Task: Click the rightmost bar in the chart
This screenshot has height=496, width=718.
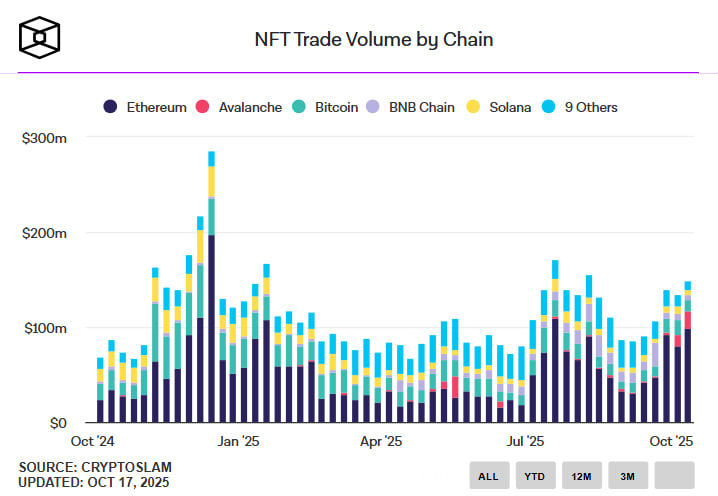Action: pyautogui.click(x=688, y=360)
